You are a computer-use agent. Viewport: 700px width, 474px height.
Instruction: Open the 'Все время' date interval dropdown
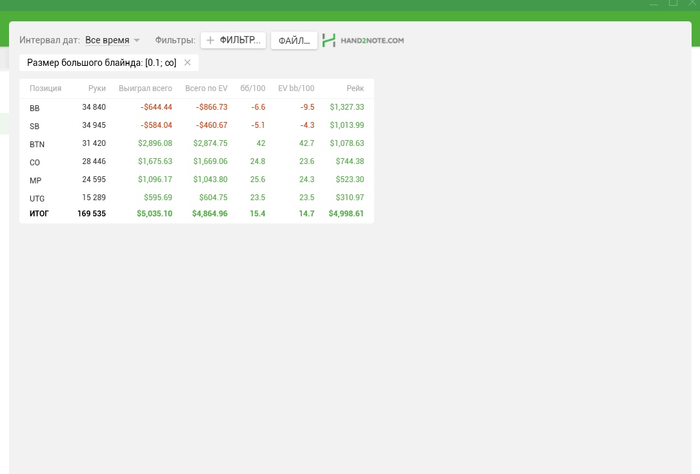coord(112,40)
